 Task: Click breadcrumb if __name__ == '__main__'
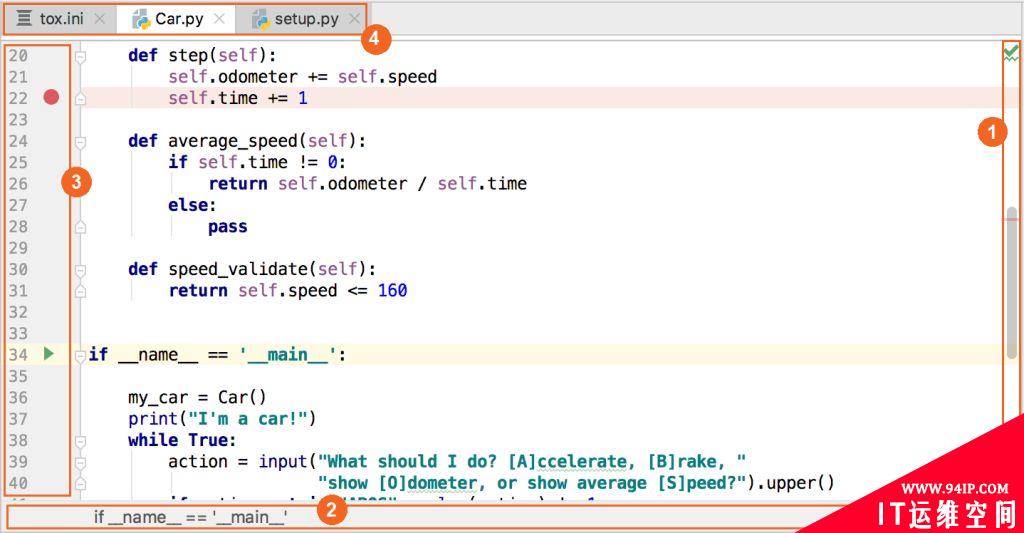(190, 517)
